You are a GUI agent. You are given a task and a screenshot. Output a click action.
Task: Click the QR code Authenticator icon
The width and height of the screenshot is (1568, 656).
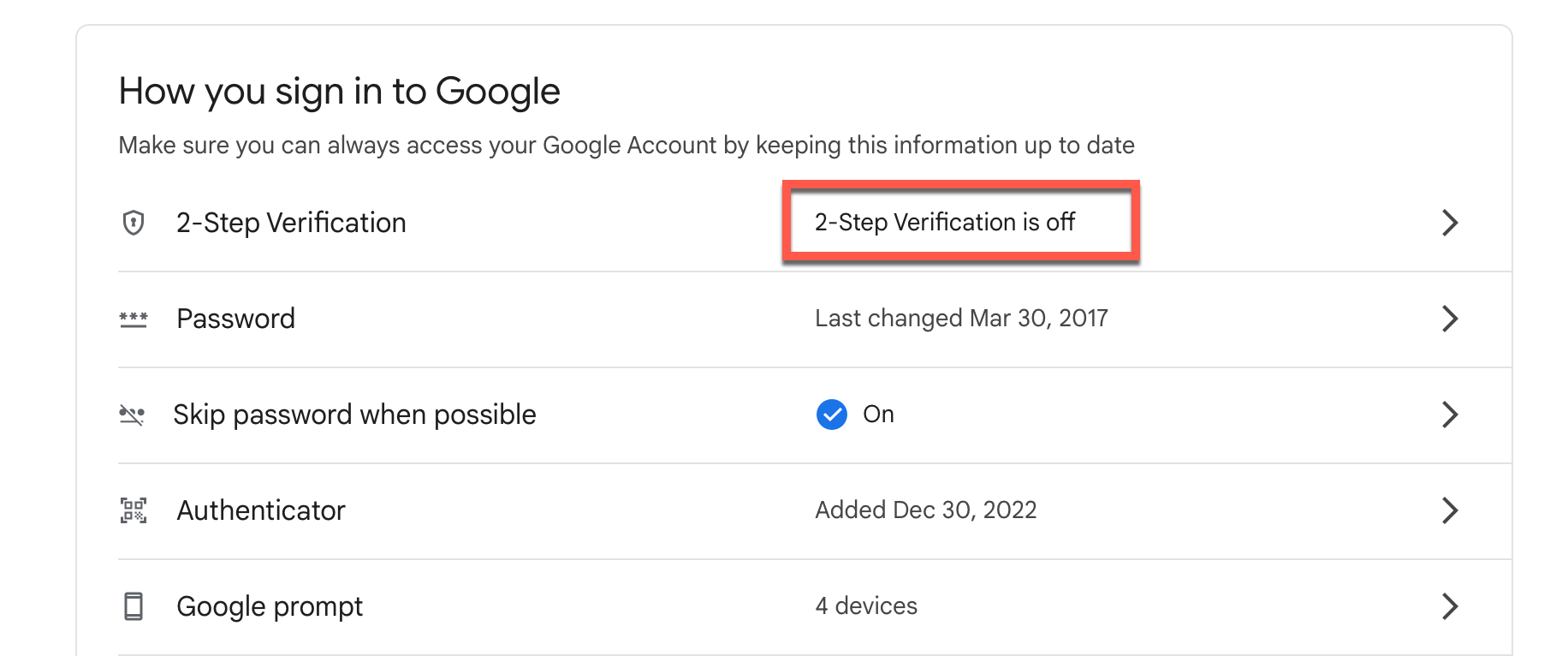point(134,510)
